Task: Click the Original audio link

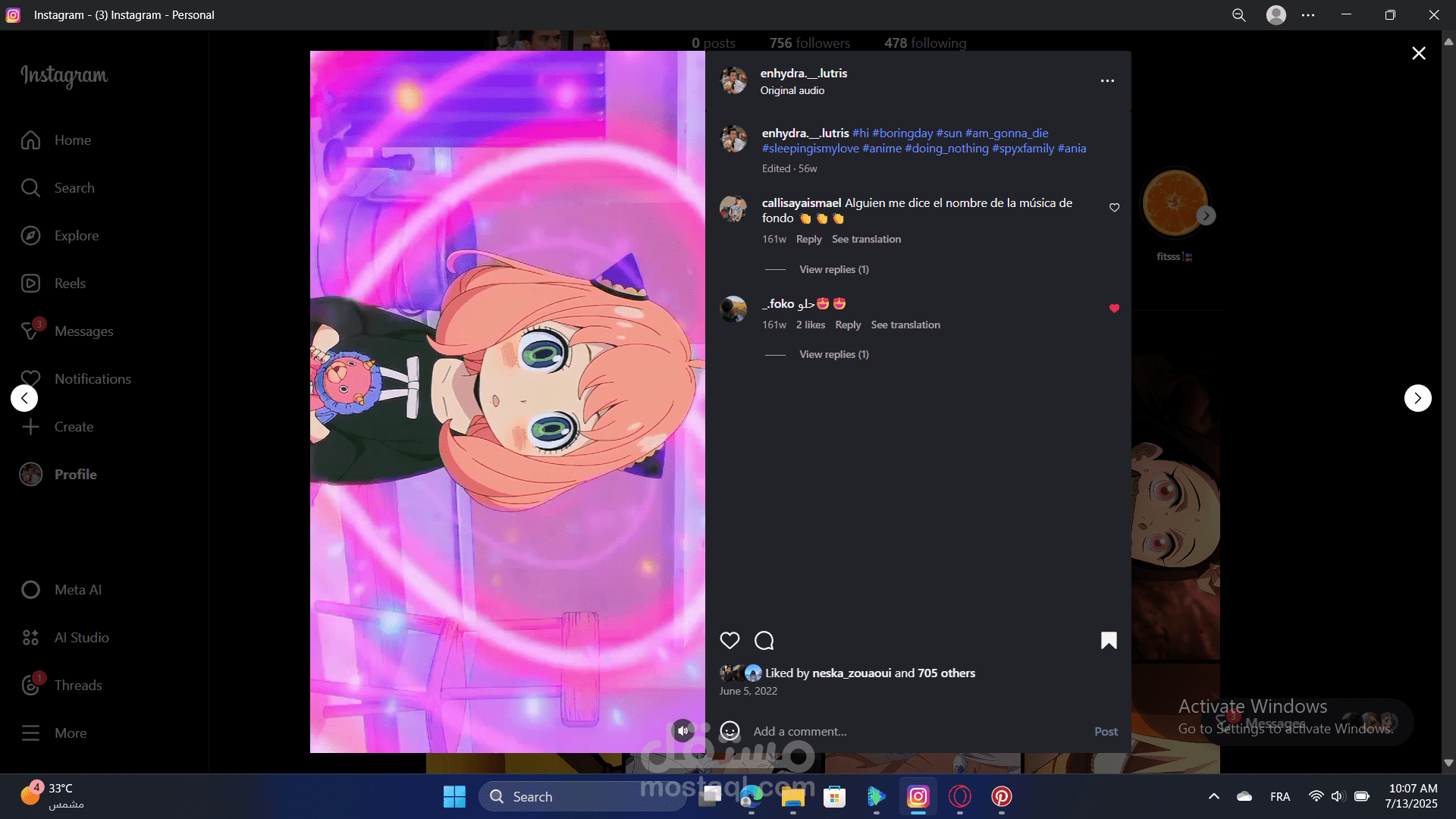Action: point(792,90)
